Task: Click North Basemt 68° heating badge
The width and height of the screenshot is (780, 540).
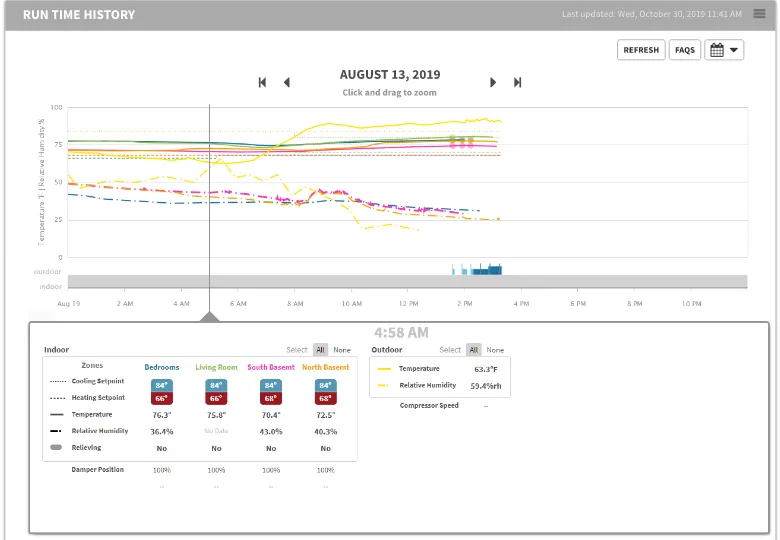Action: (326, 398)
